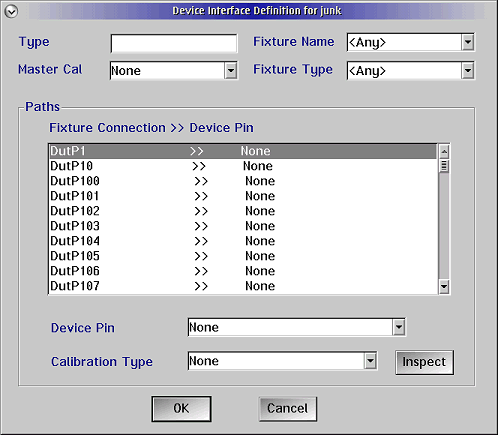The height and width of the screenshot is (435, 498).
Task: Select the DutP100 path entry
Action: (243, 181)
